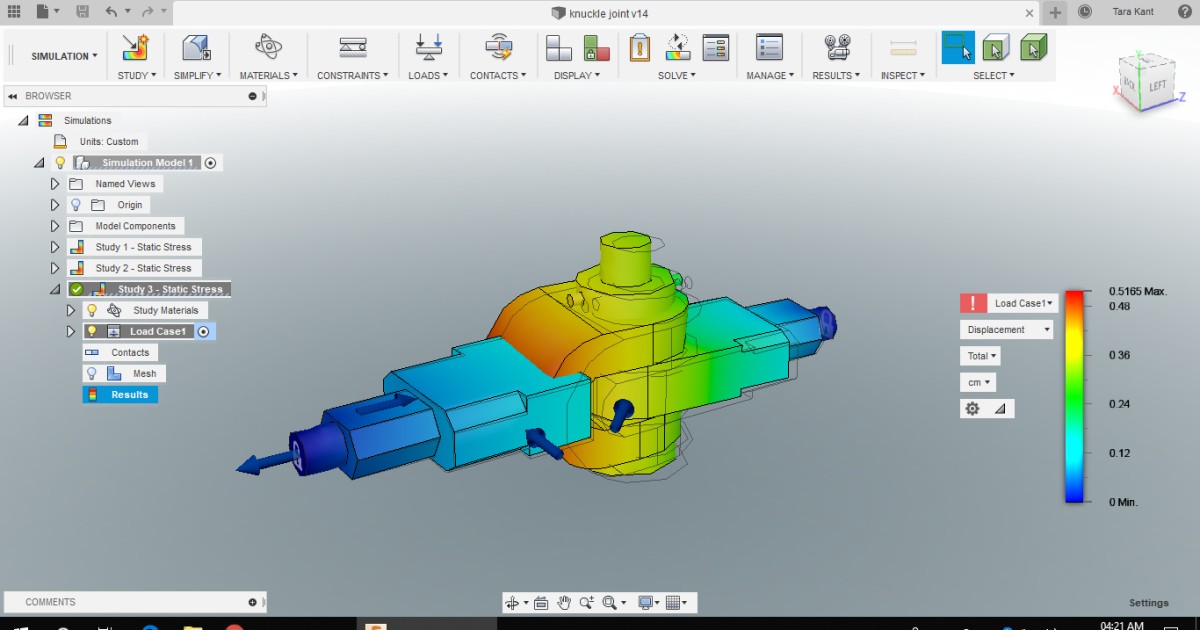Toggle the Mesh visibility lightbulb
Screen dimensions: 1200x630
tap(89, 373)
